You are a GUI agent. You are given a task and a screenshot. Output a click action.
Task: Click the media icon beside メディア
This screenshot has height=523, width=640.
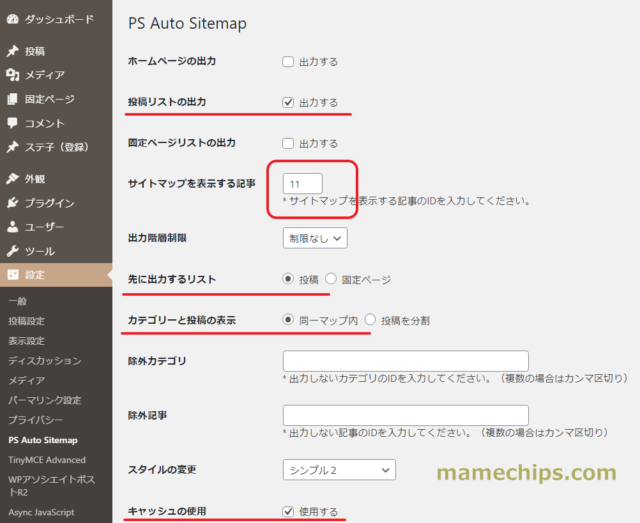coord(13,75)
